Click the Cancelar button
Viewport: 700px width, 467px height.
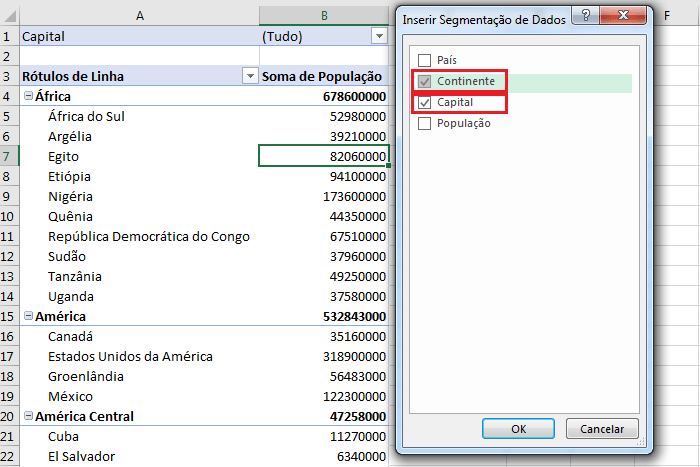(x=602, y=428)
